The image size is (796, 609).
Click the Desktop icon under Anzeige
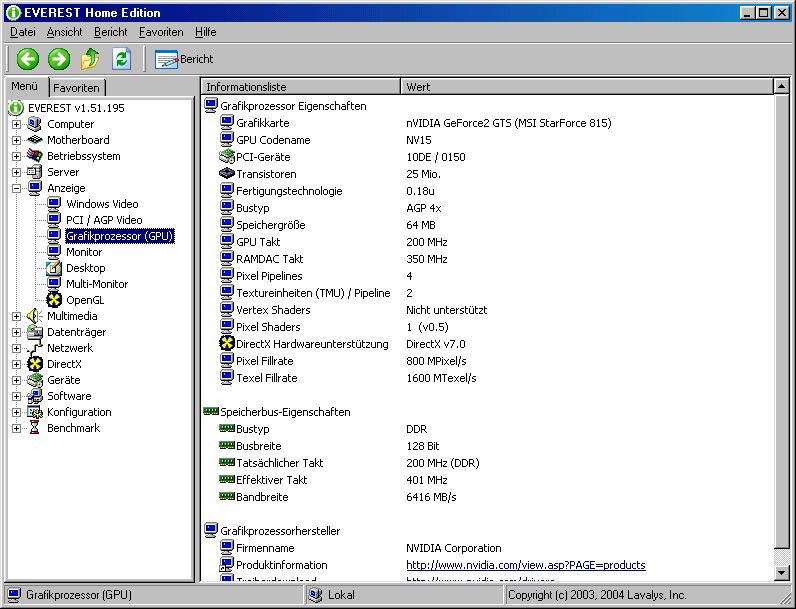pyautogui.click(x=54, y=268)
